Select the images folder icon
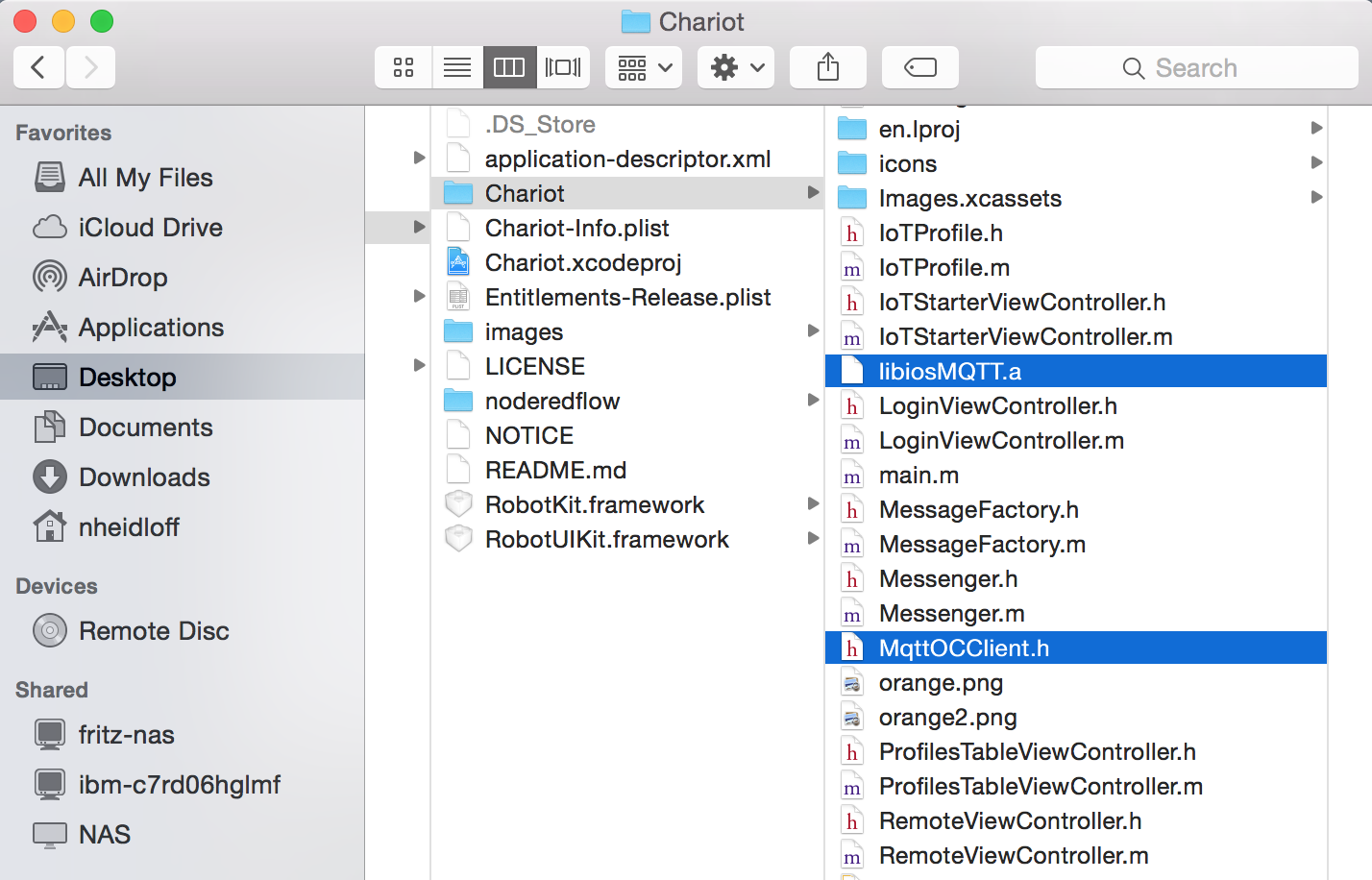The height and width of the screenshot is (880, 1372). pyautogui.click(x=458, y=331)
